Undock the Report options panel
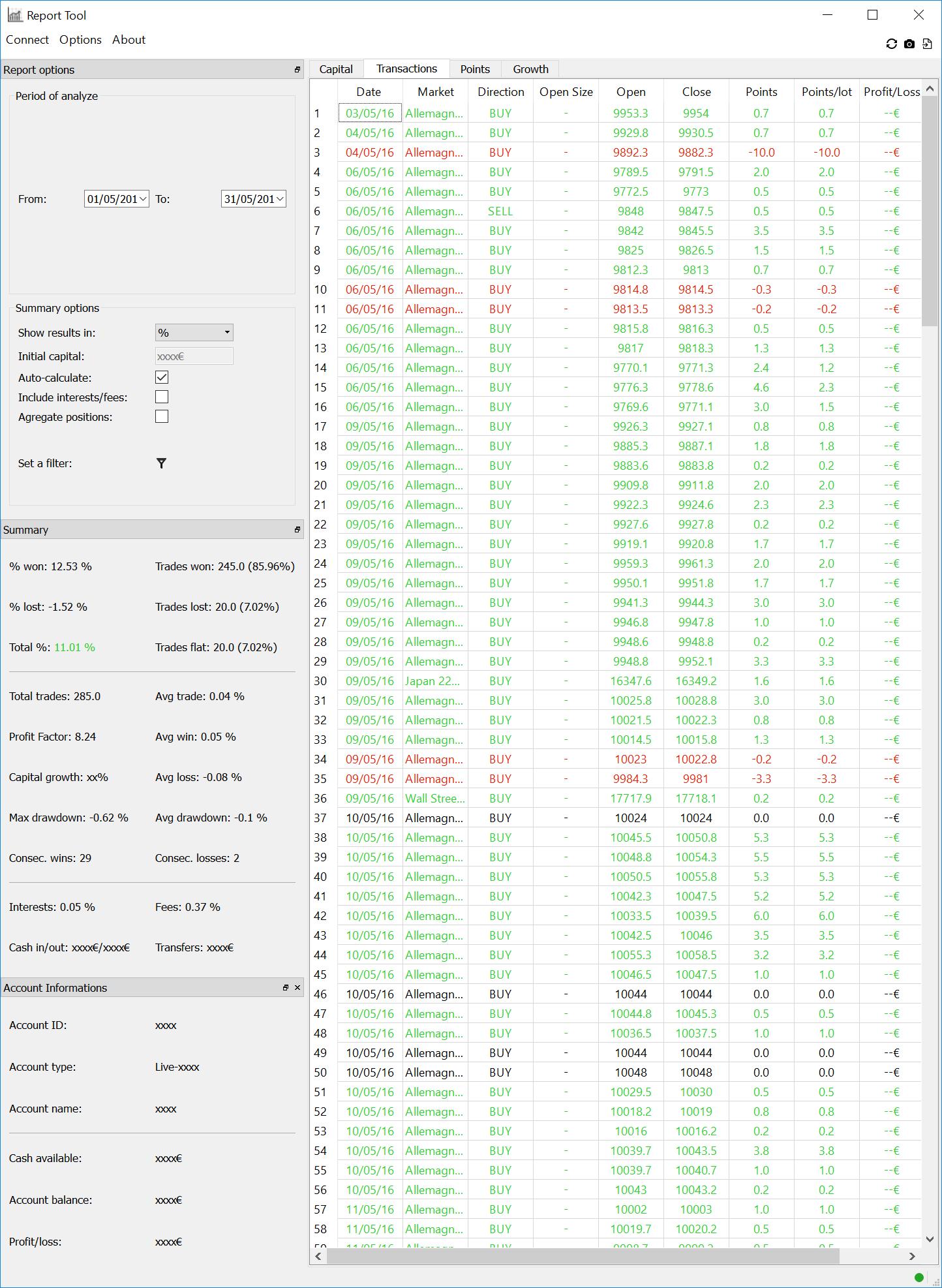Viewport: 942px width, 1288px height. pos(297,70)
